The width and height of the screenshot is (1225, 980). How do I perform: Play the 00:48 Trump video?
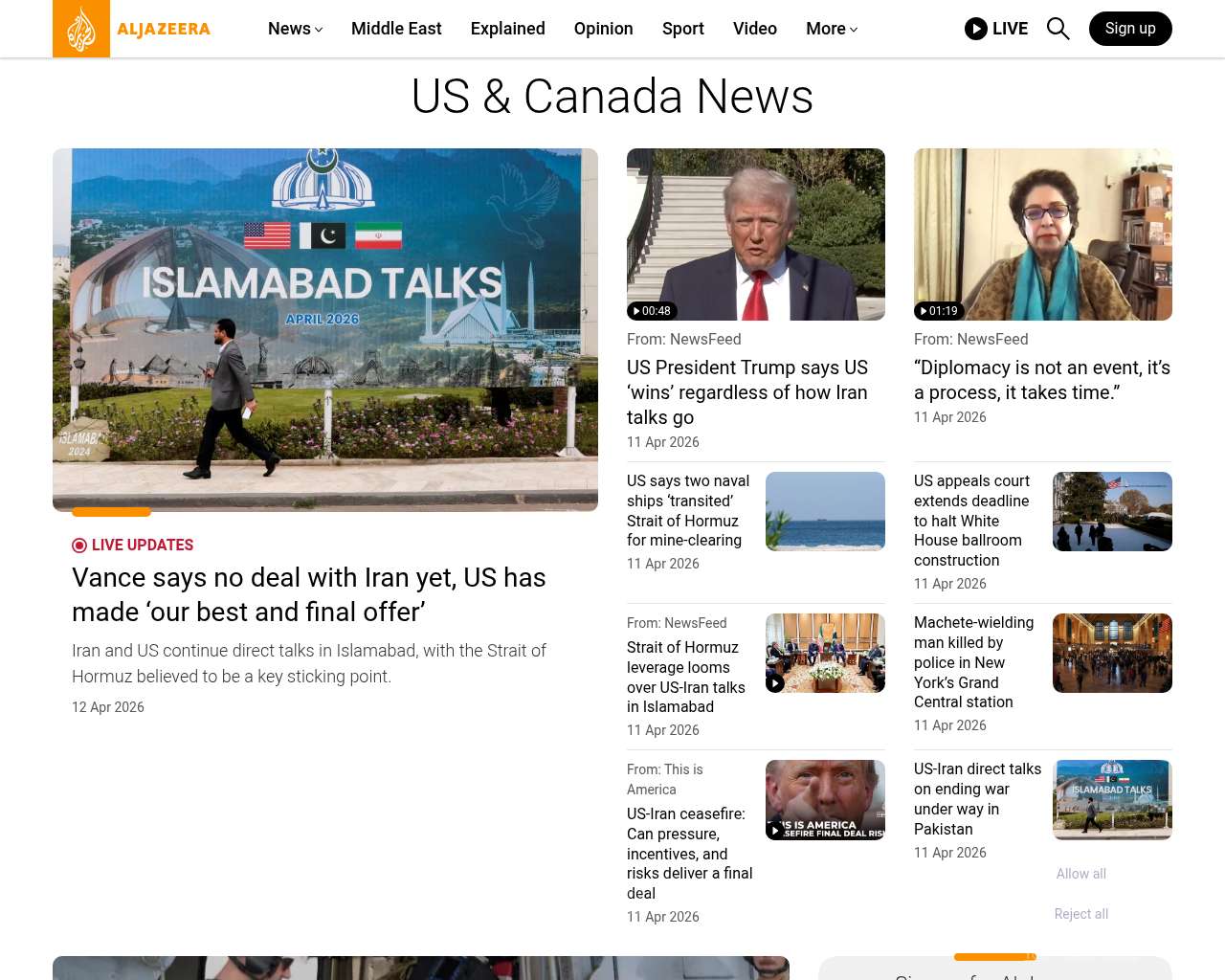tap(755, 234)
